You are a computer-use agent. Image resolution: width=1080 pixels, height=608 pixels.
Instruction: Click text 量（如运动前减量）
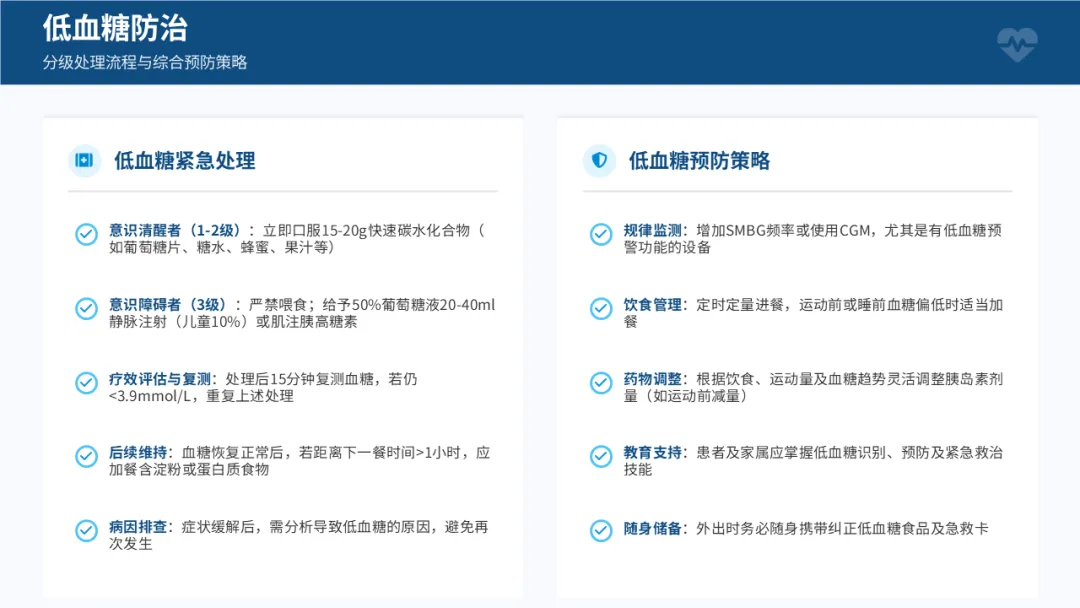point(685,396)
